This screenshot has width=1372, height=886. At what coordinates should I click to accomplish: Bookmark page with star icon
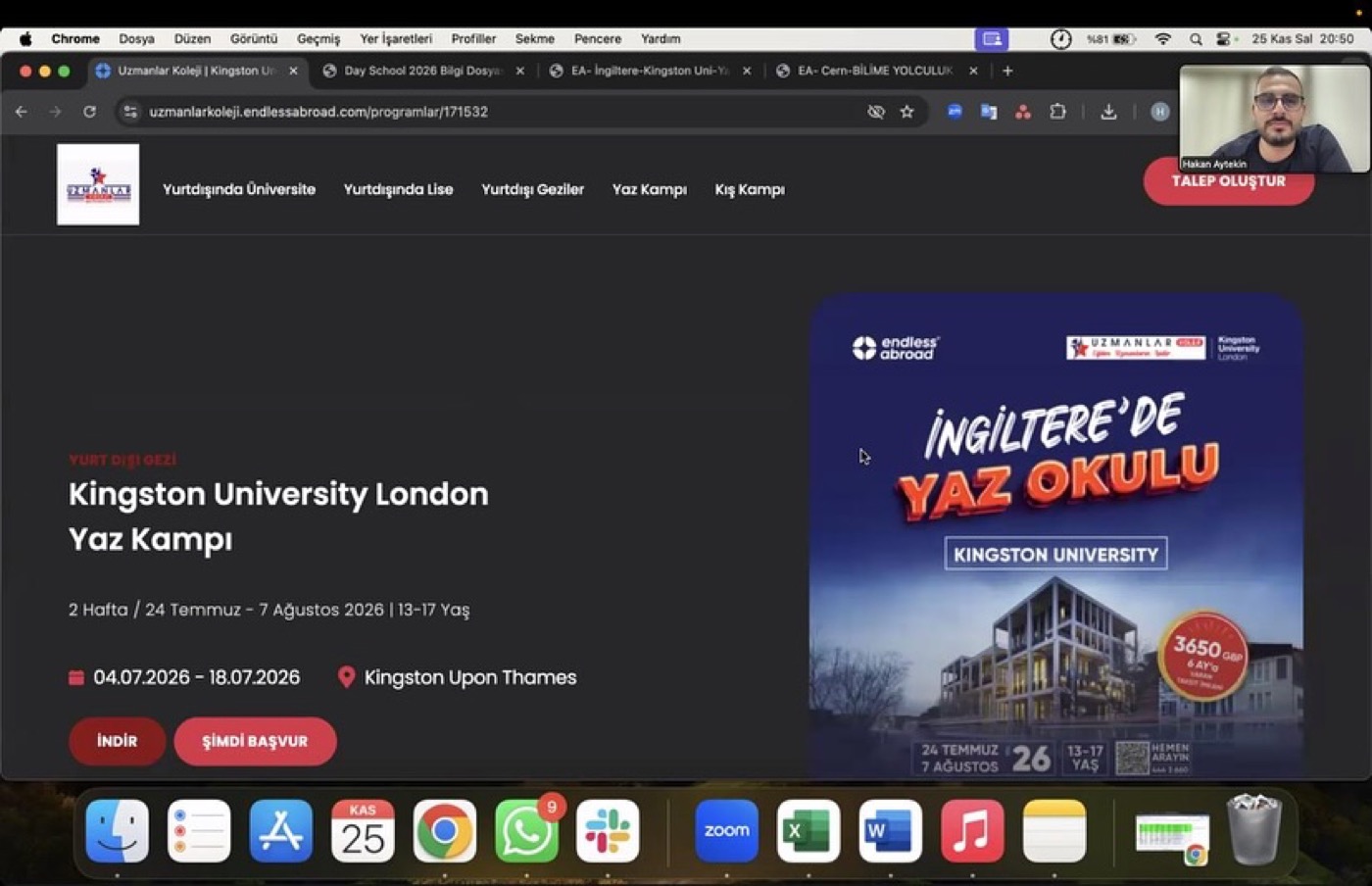tap(906, 112)
